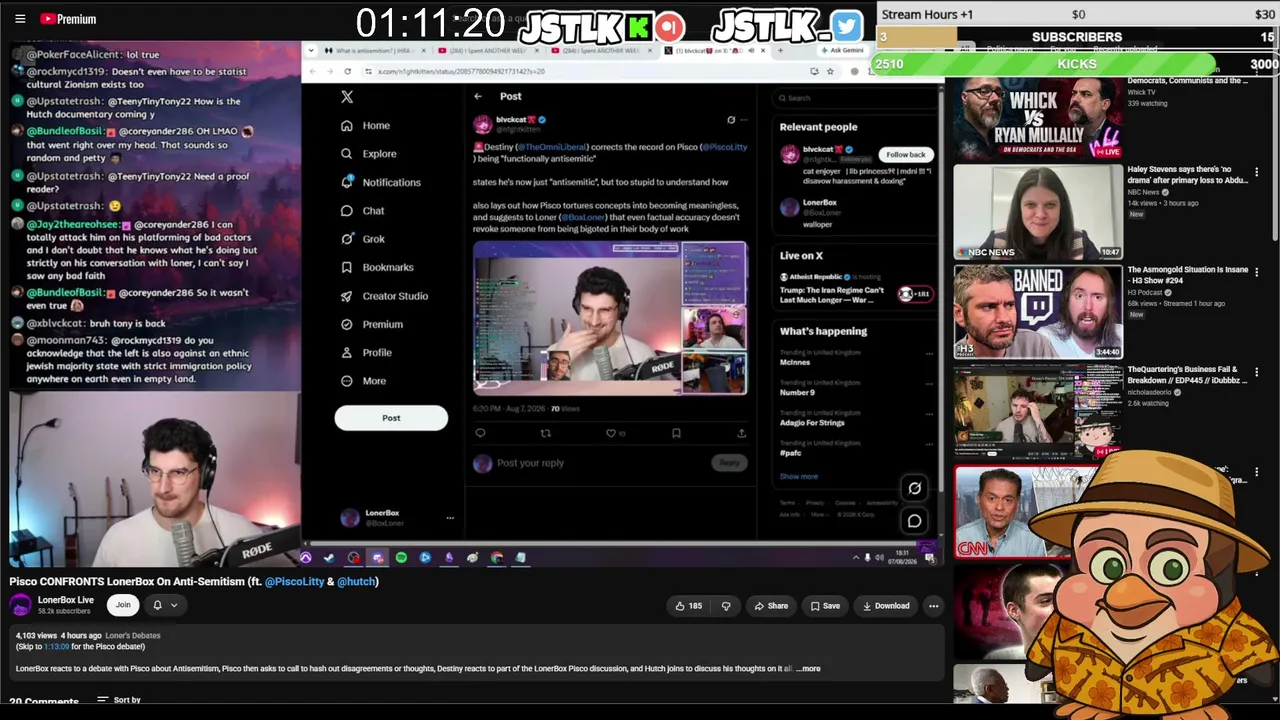This screenshot has height=720, width=1280.
Task: Open Chat in the X sidebar
Action: coord(362,211)
